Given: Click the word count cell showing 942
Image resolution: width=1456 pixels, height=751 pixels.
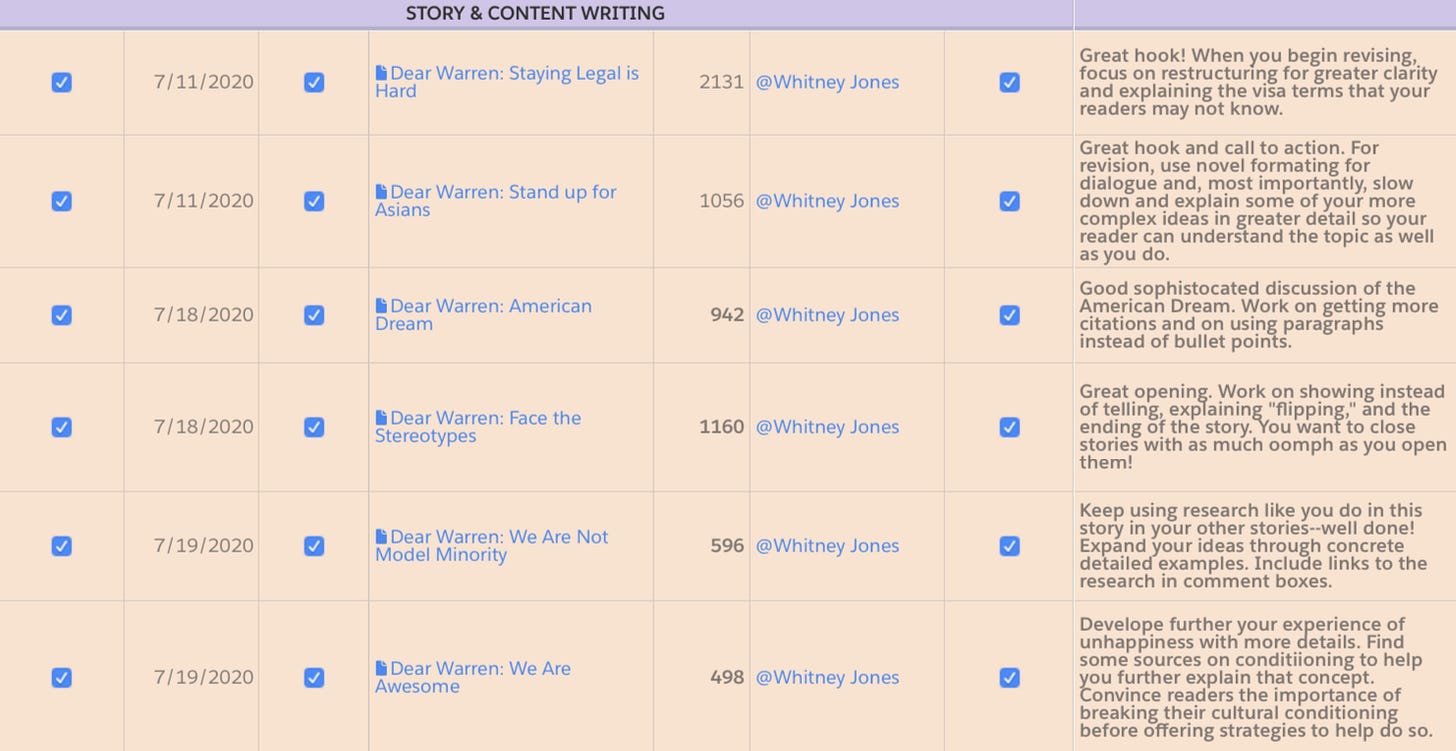Looking at the screenshot, I should (x=726, y=315).
